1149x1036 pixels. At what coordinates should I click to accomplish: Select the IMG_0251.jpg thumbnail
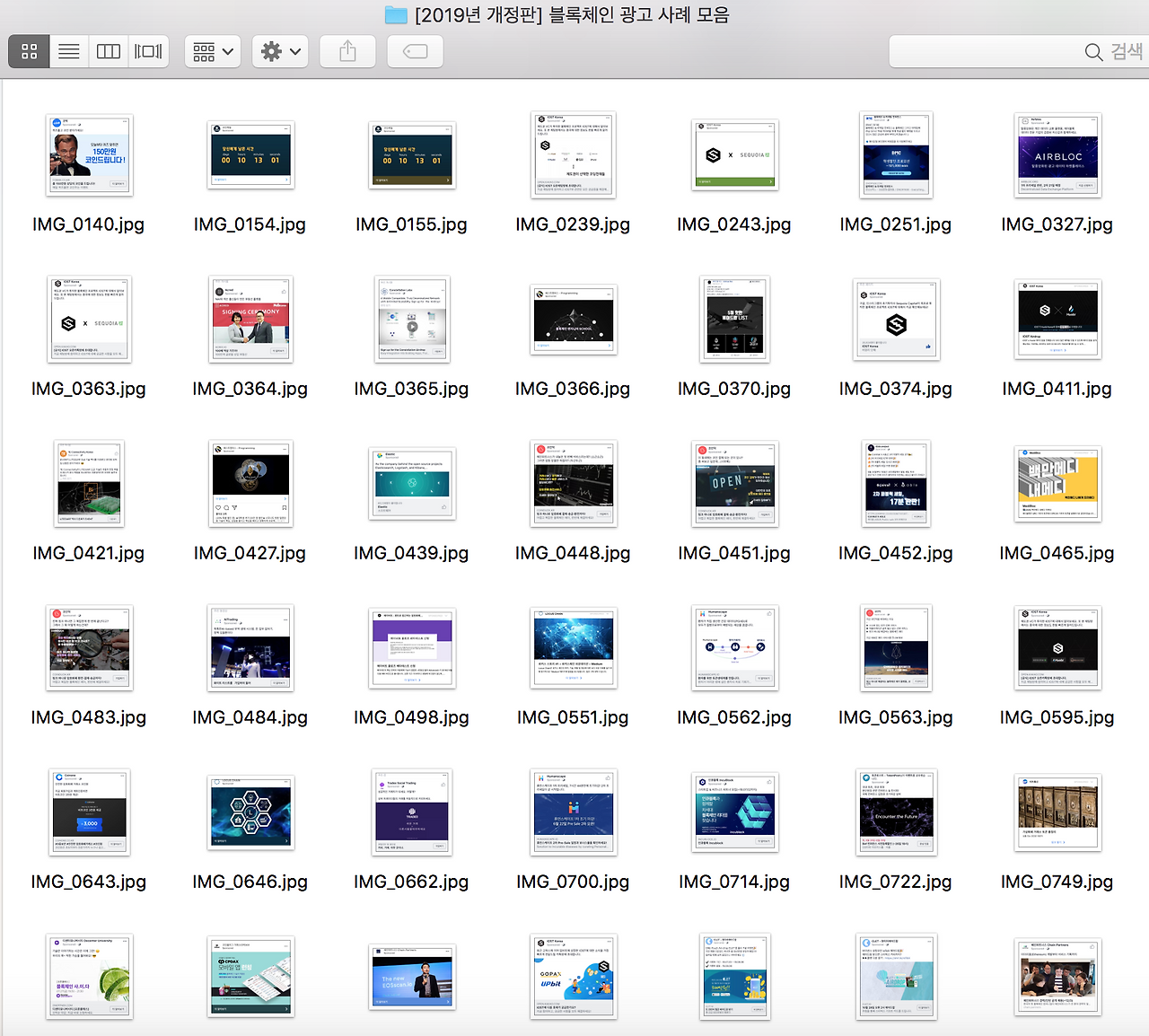[896, 154]
